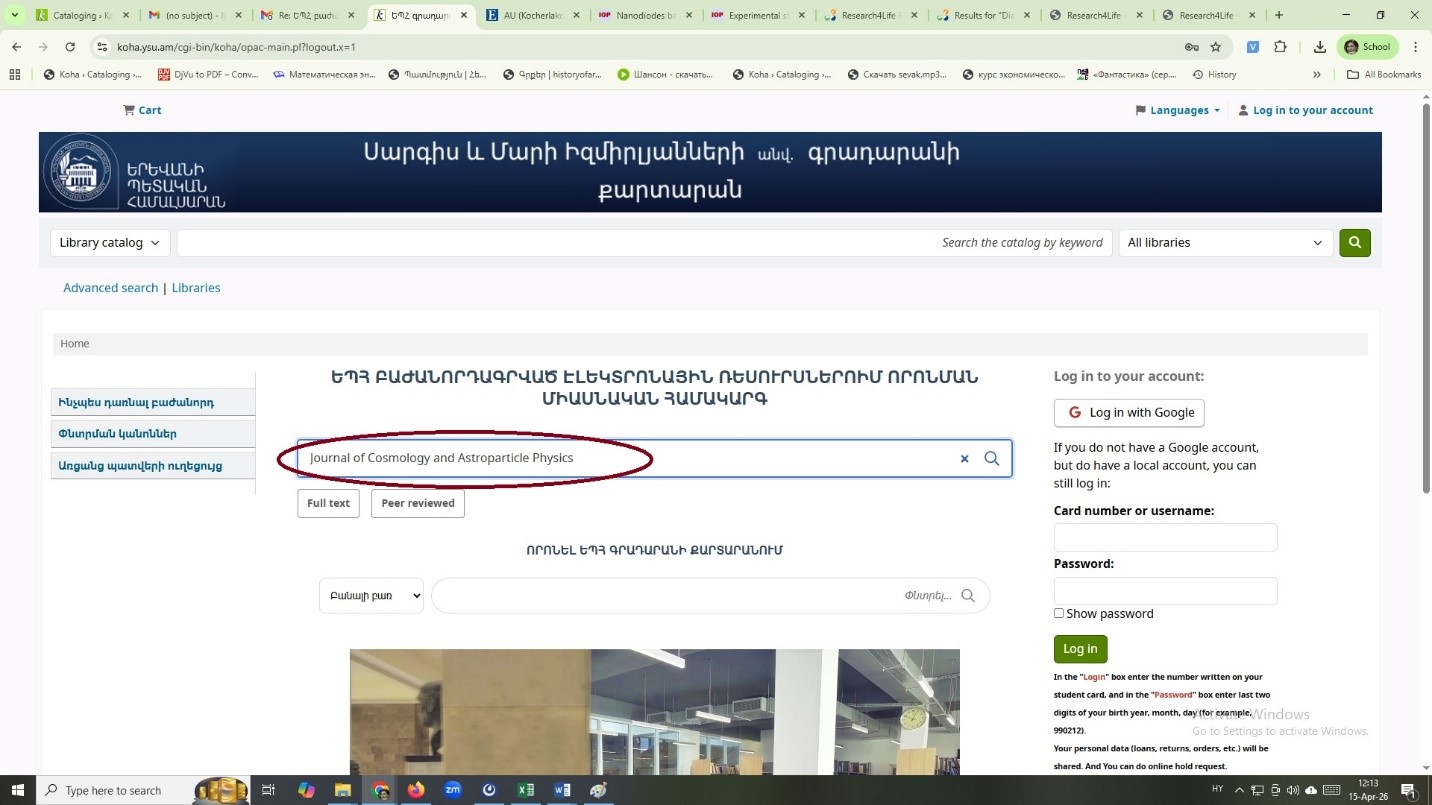Go to the Home breadcrumb

coord(75,344)
